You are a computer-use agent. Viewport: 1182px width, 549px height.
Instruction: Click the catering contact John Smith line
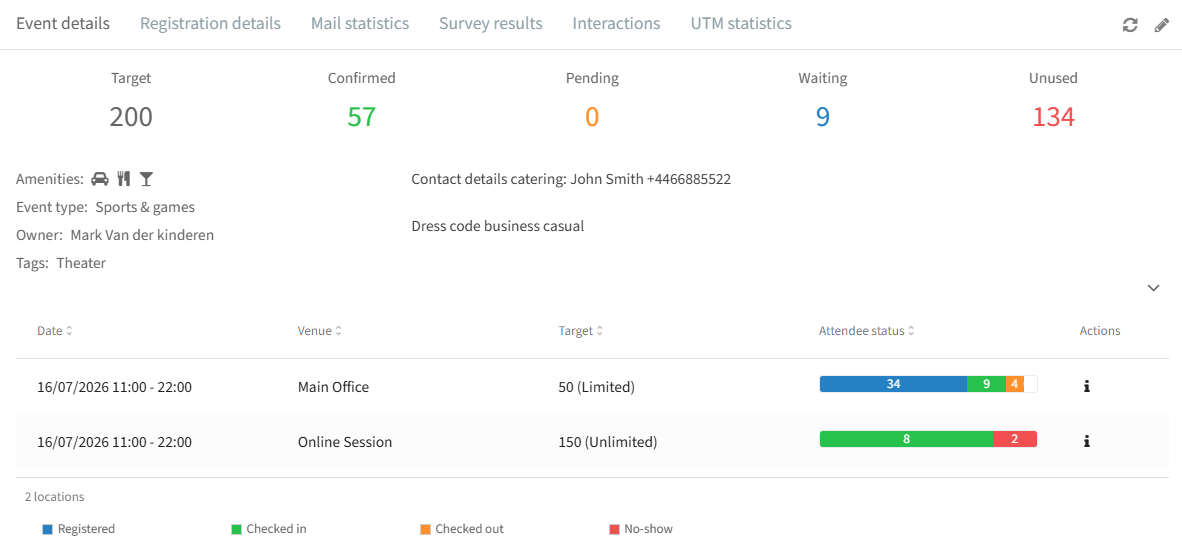pos(571,179)
